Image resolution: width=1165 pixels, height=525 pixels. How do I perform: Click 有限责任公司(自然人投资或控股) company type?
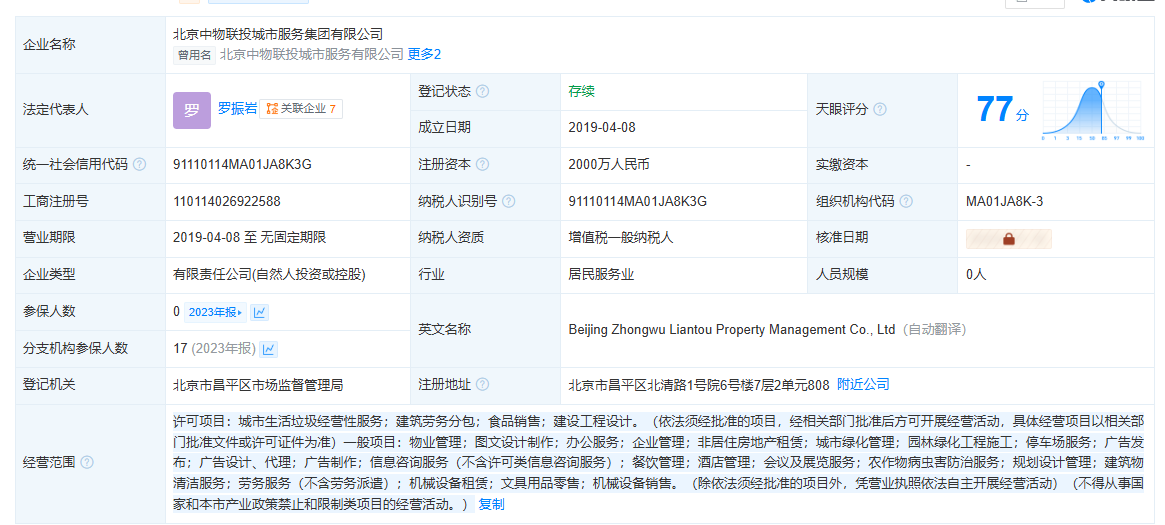click(x=269, y=275)
